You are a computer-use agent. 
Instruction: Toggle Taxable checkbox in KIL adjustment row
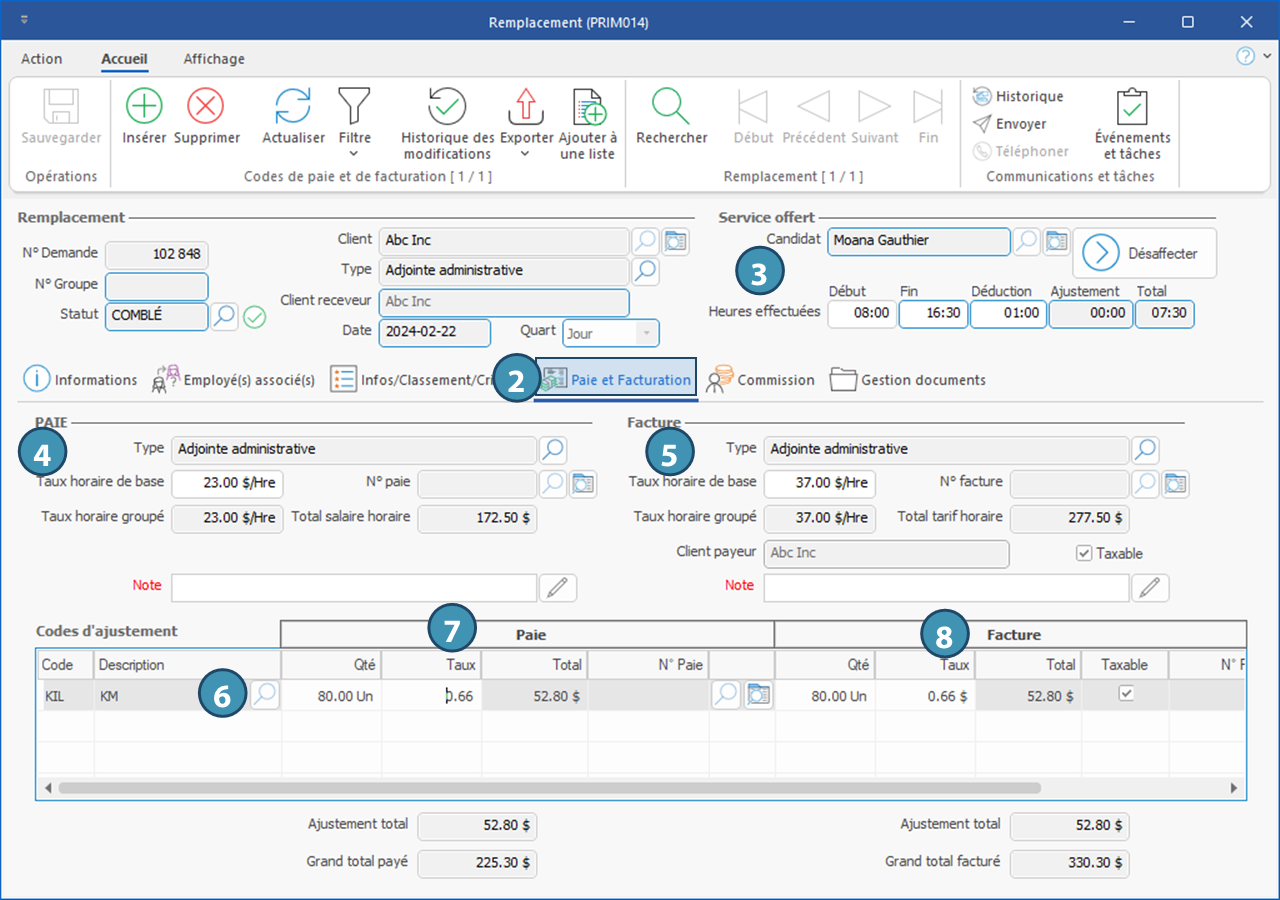point(1126,694)
